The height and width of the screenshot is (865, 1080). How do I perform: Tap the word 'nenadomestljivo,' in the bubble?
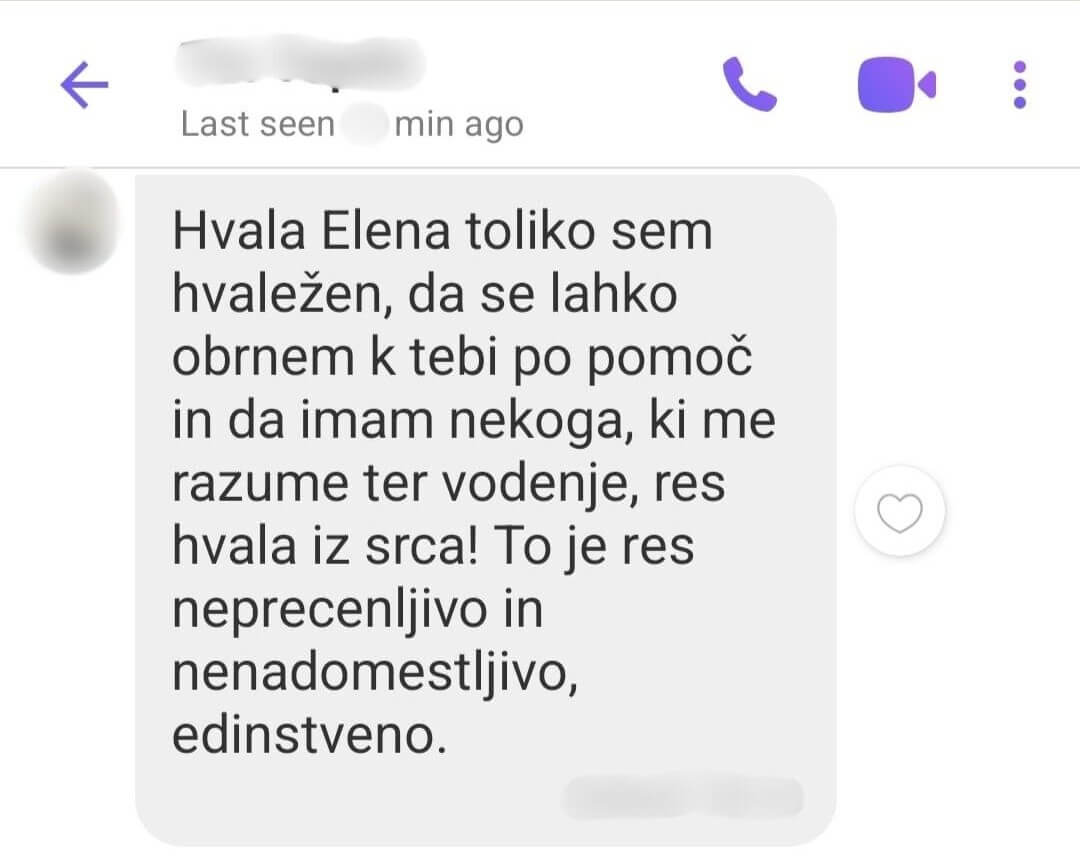pos(375,672)
